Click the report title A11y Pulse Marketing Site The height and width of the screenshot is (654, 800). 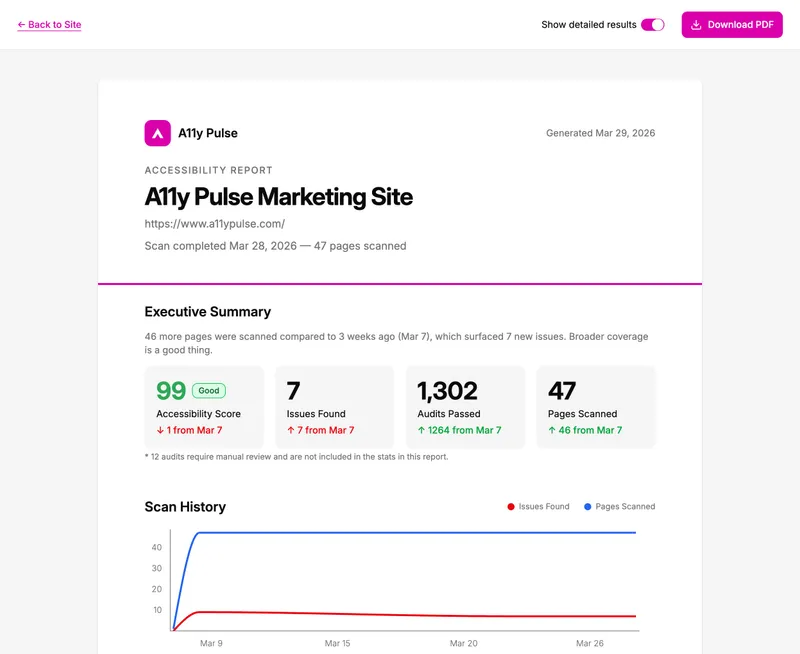point(280,196)
